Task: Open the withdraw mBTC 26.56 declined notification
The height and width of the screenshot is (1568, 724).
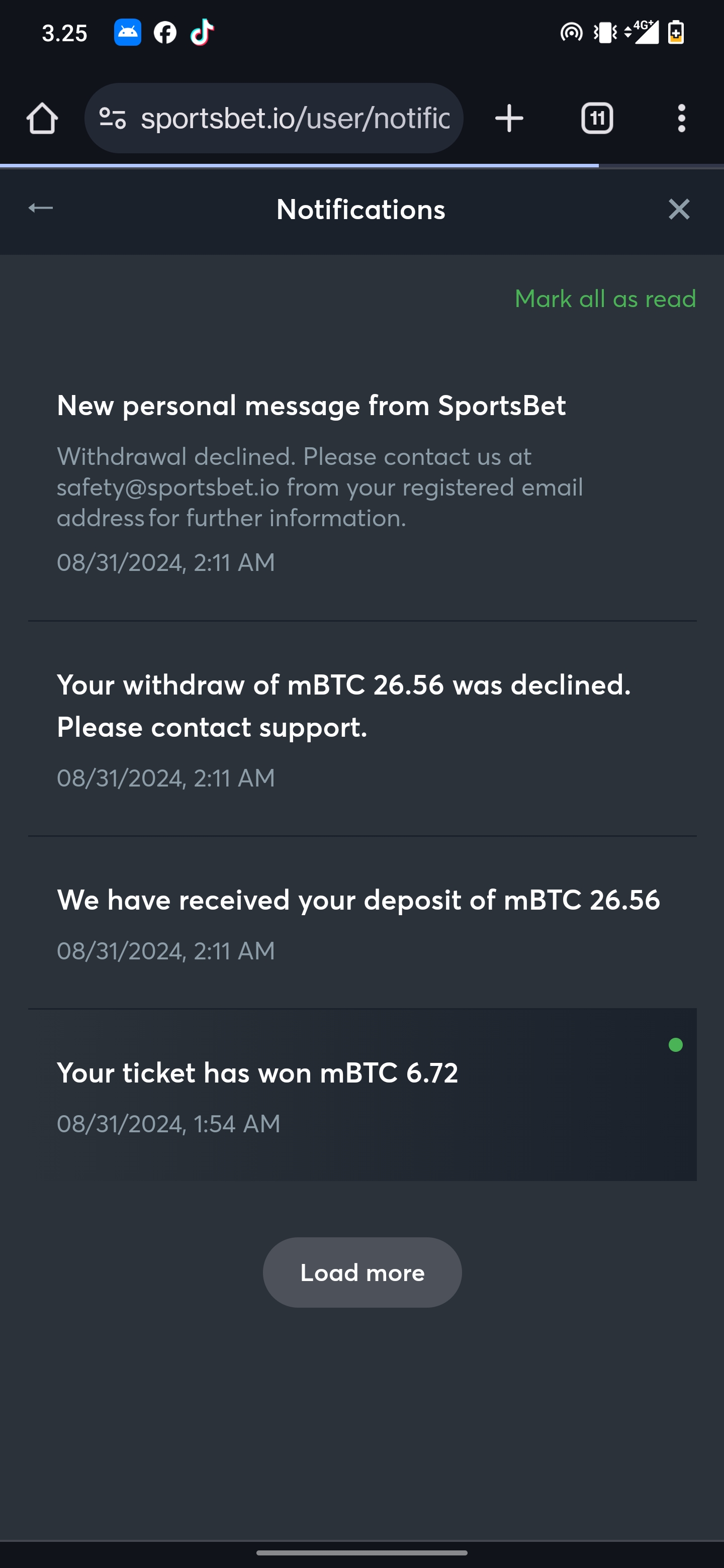Action: point(363,729)
